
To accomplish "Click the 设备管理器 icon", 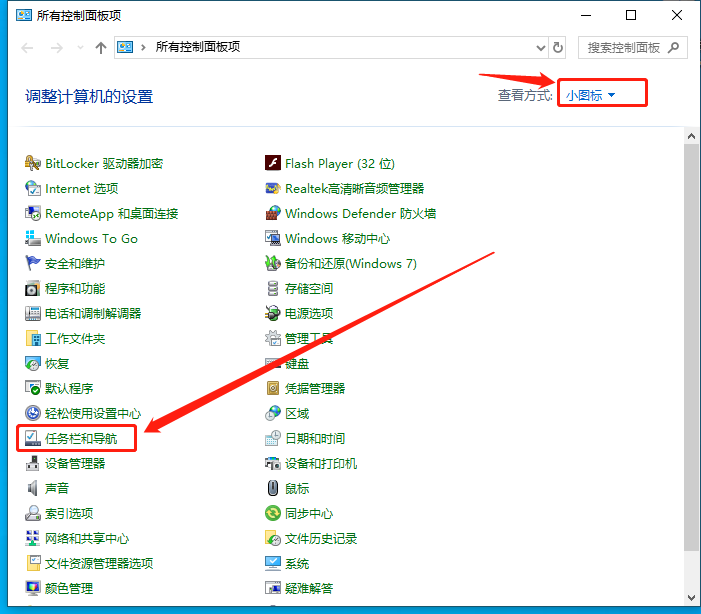I will pyautogui.click(x=33, y=463).
